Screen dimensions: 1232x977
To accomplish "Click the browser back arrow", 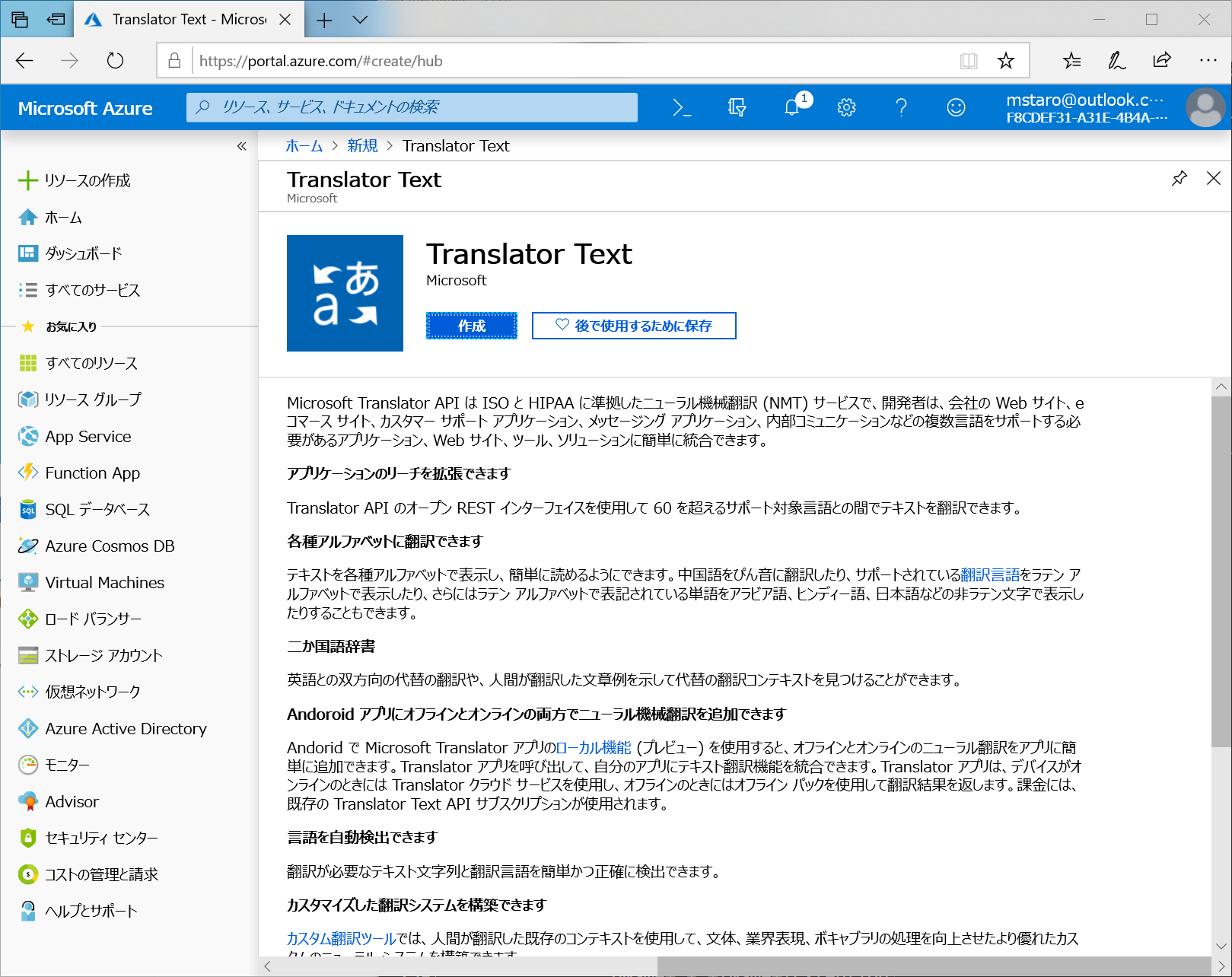I will (24, 61).
